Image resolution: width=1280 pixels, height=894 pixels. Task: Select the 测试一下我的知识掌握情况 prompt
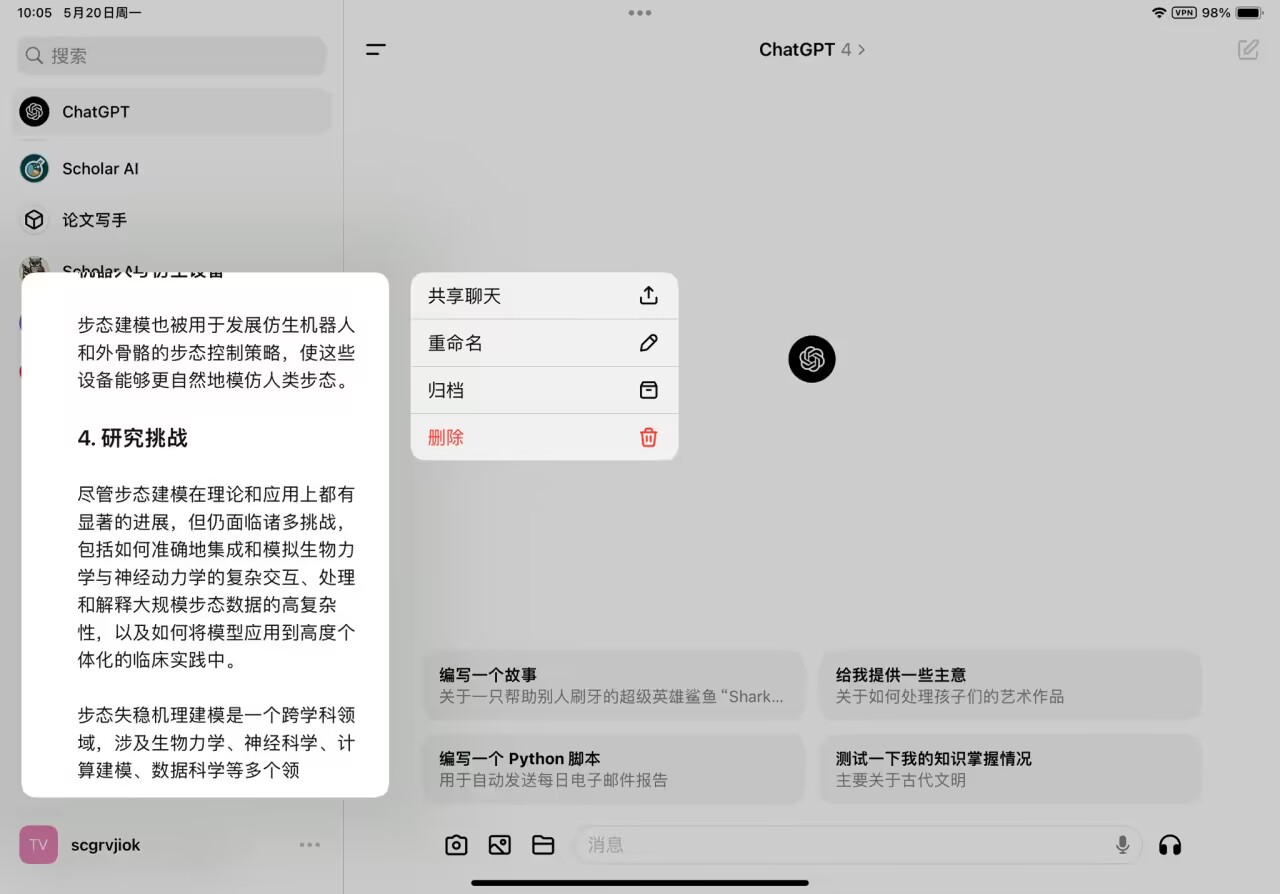pos(1010,768)
